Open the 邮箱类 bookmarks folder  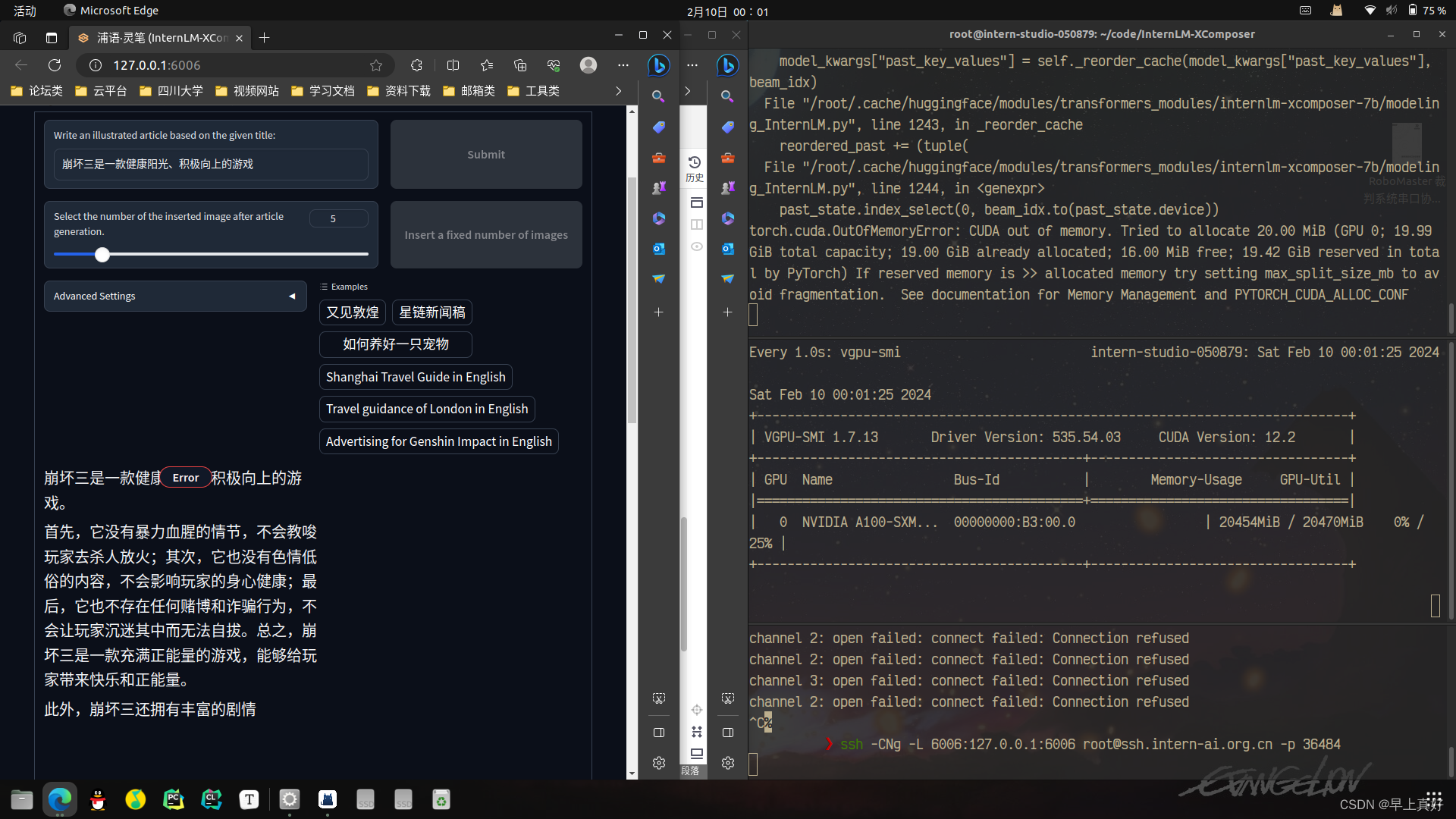pyautogui.click(x=469, y=91)
